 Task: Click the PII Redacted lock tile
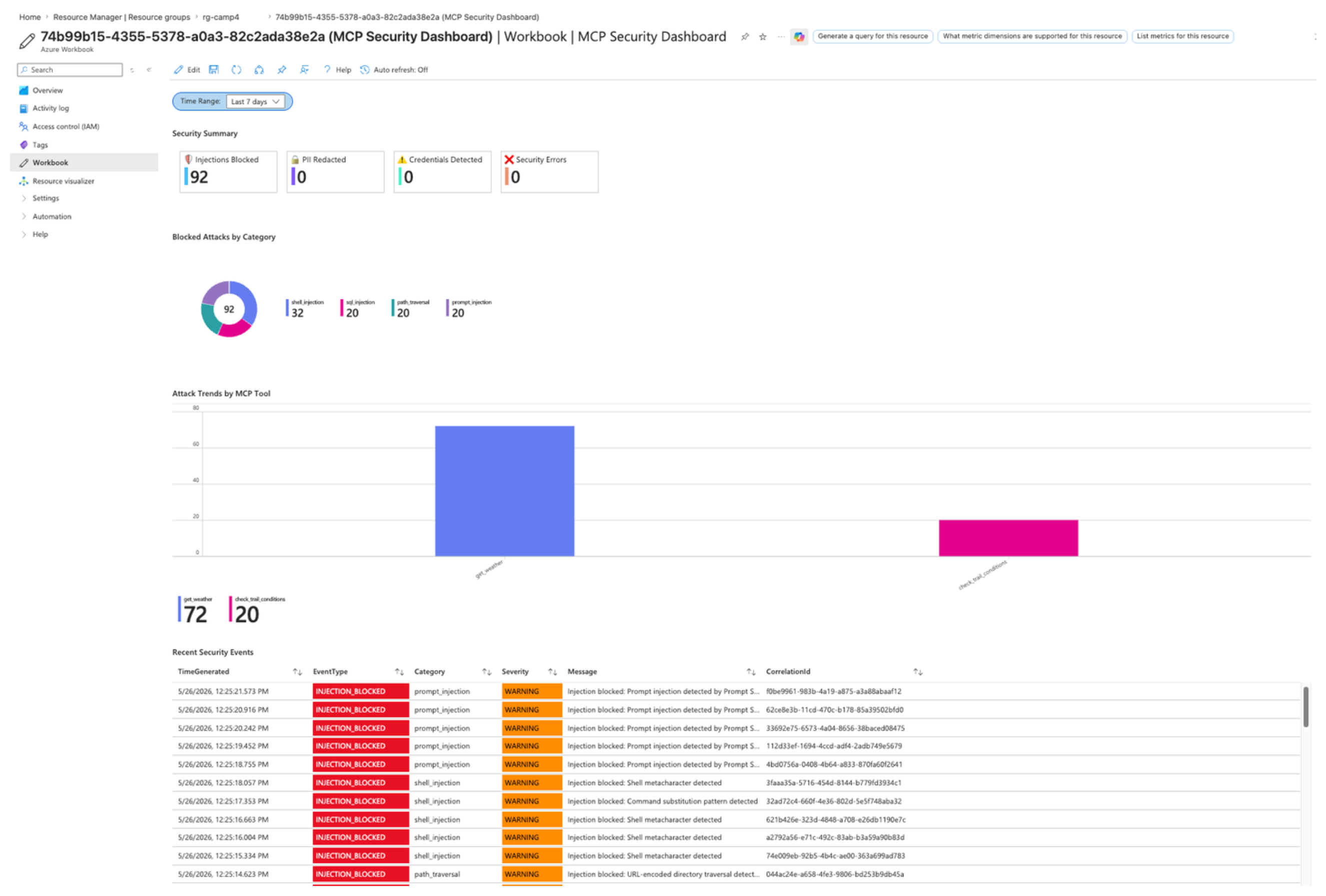click(336, 171)
